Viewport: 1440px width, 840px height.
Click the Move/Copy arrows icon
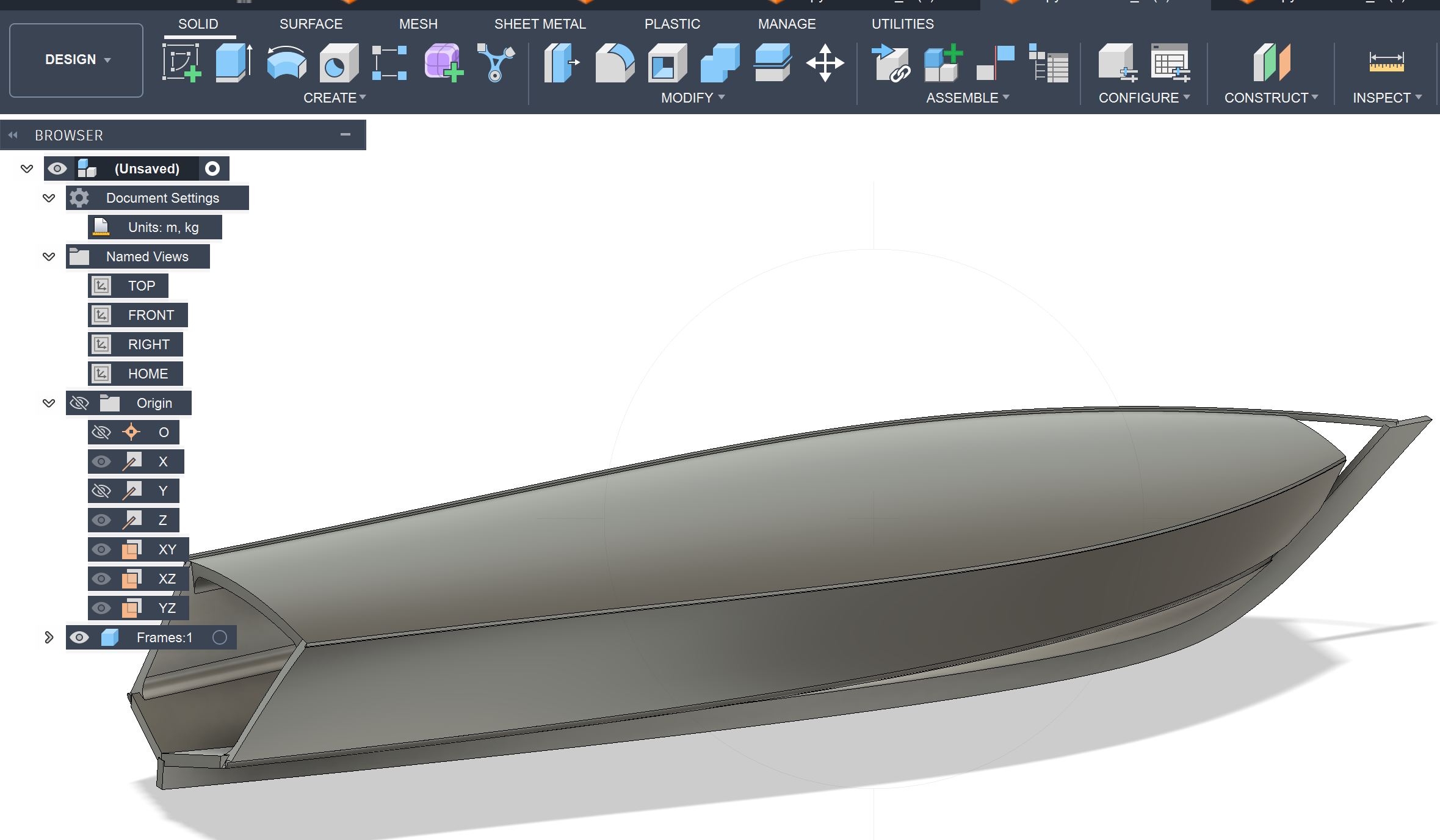pos(825,63)
